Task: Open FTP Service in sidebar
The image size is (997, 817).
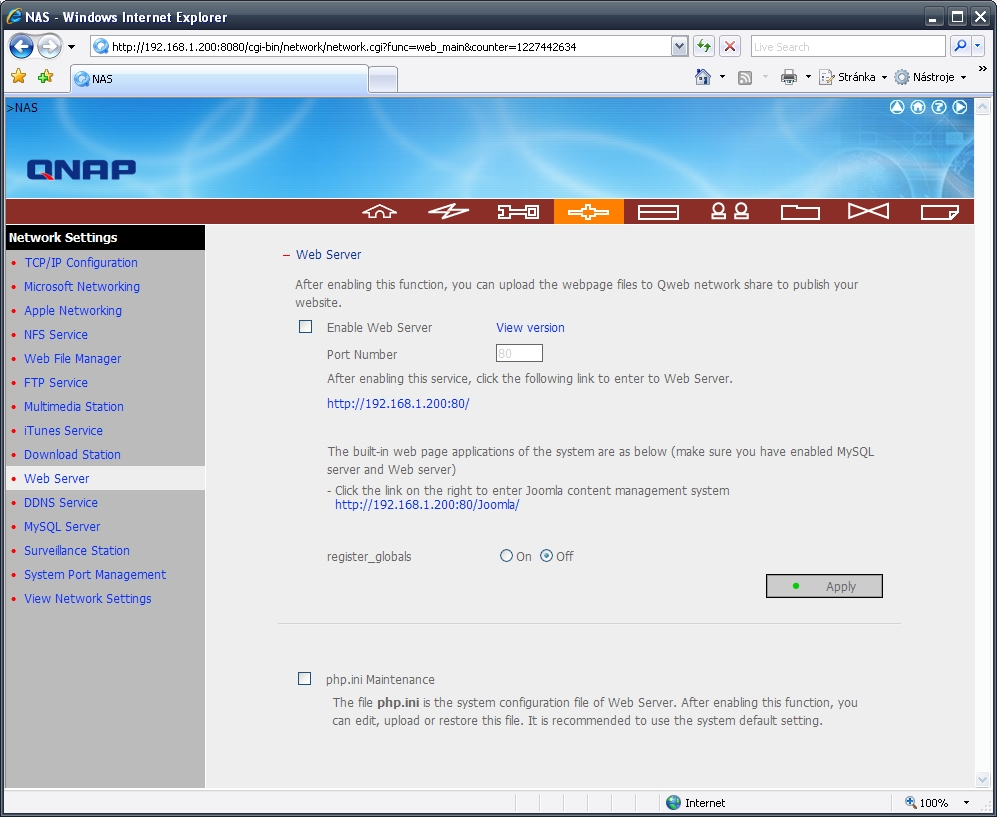Action: (56, 383)
